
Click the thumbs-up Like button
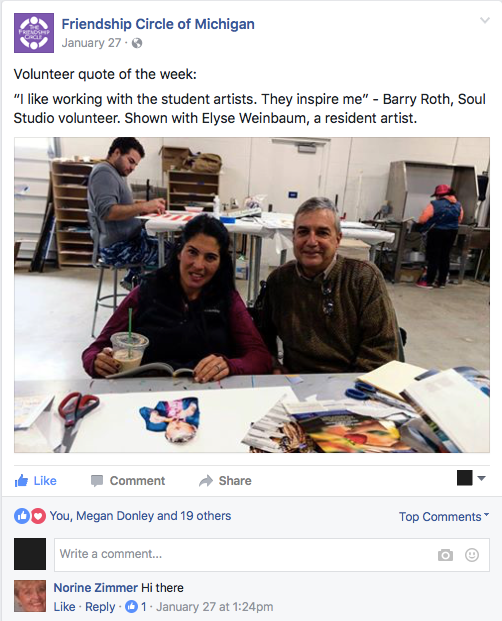(x=36, y=480)
